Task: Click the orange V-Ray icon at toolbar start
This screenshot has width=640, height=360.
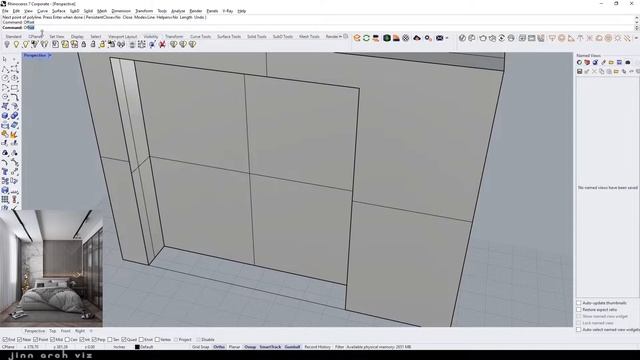Action: [x=357, y=38]
